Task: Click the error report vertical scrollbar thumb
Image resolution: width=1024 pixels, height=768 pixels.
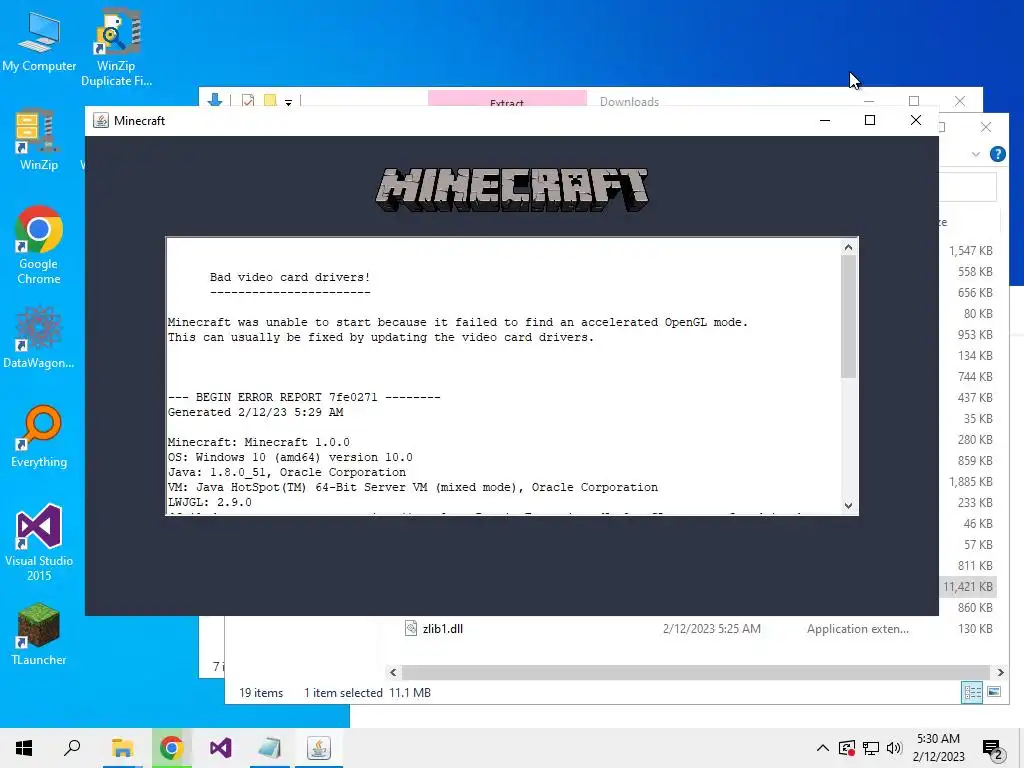Action: tap(848, 317)
